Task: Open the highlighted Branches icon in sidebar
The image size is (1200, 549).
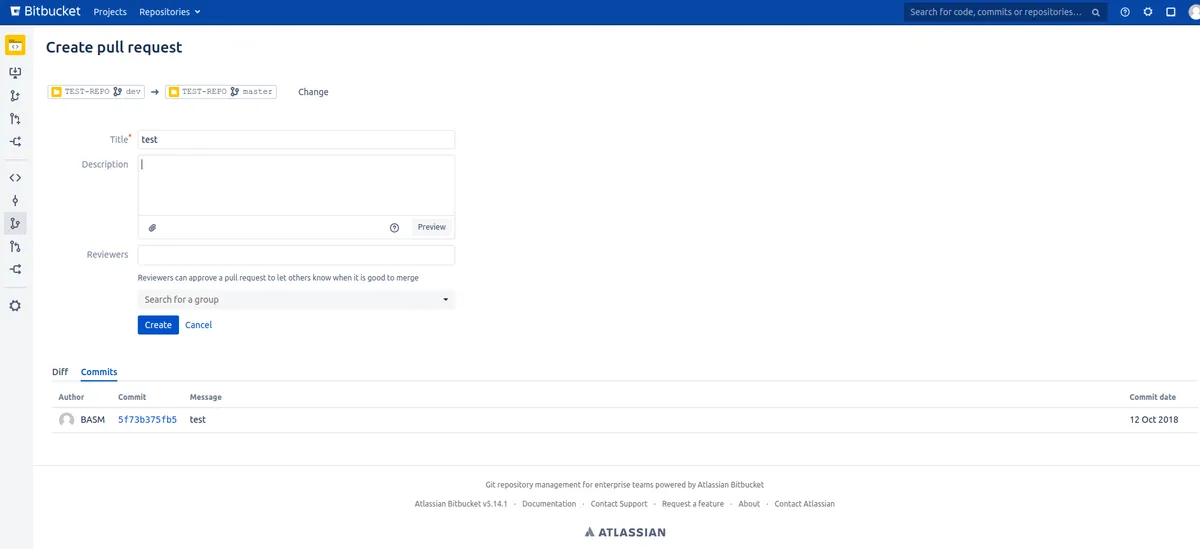Action: tap(15, 223)
